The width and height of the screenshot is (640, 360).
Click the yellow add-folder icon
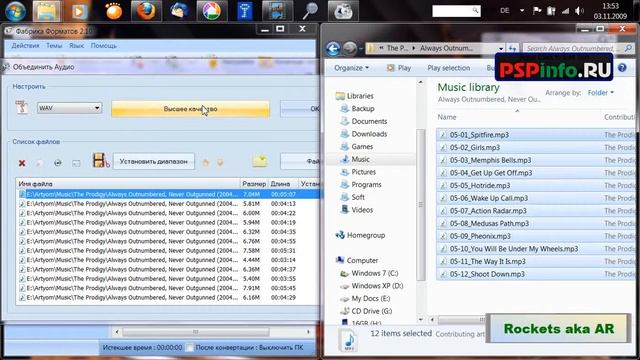pos(260,161)
